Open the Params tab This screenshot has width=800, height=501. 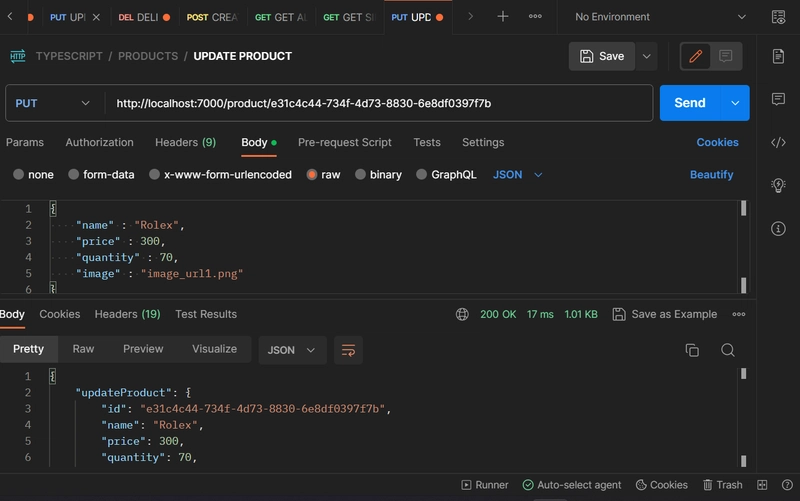pos(24,142)
